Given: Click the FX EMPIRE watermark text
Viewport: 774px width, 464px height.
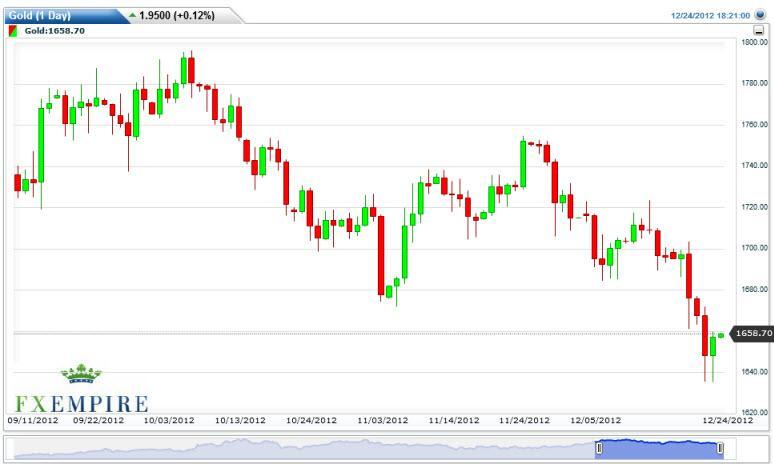Looking at the screenshot, I should tap(81, 404).
